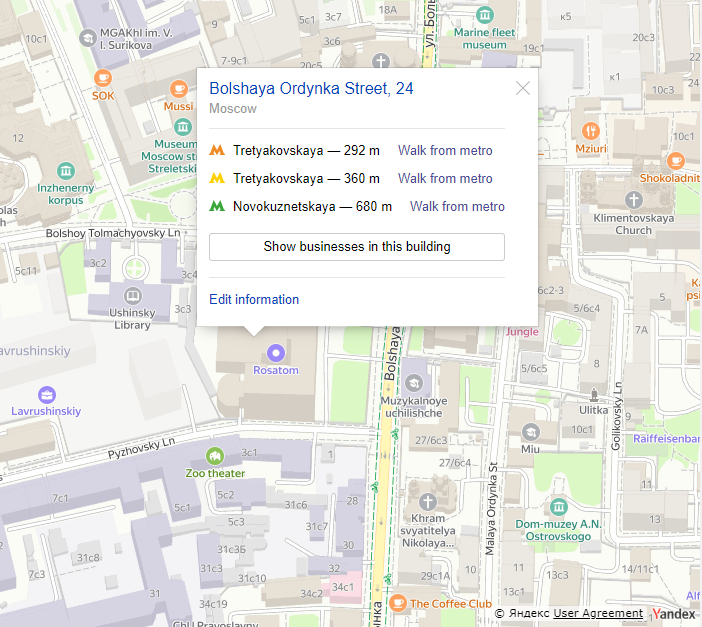Open the Bolshaya Ordynka Street, 24 title link
The height and width of the screenshot is (627, 702).
pos(311,89)
